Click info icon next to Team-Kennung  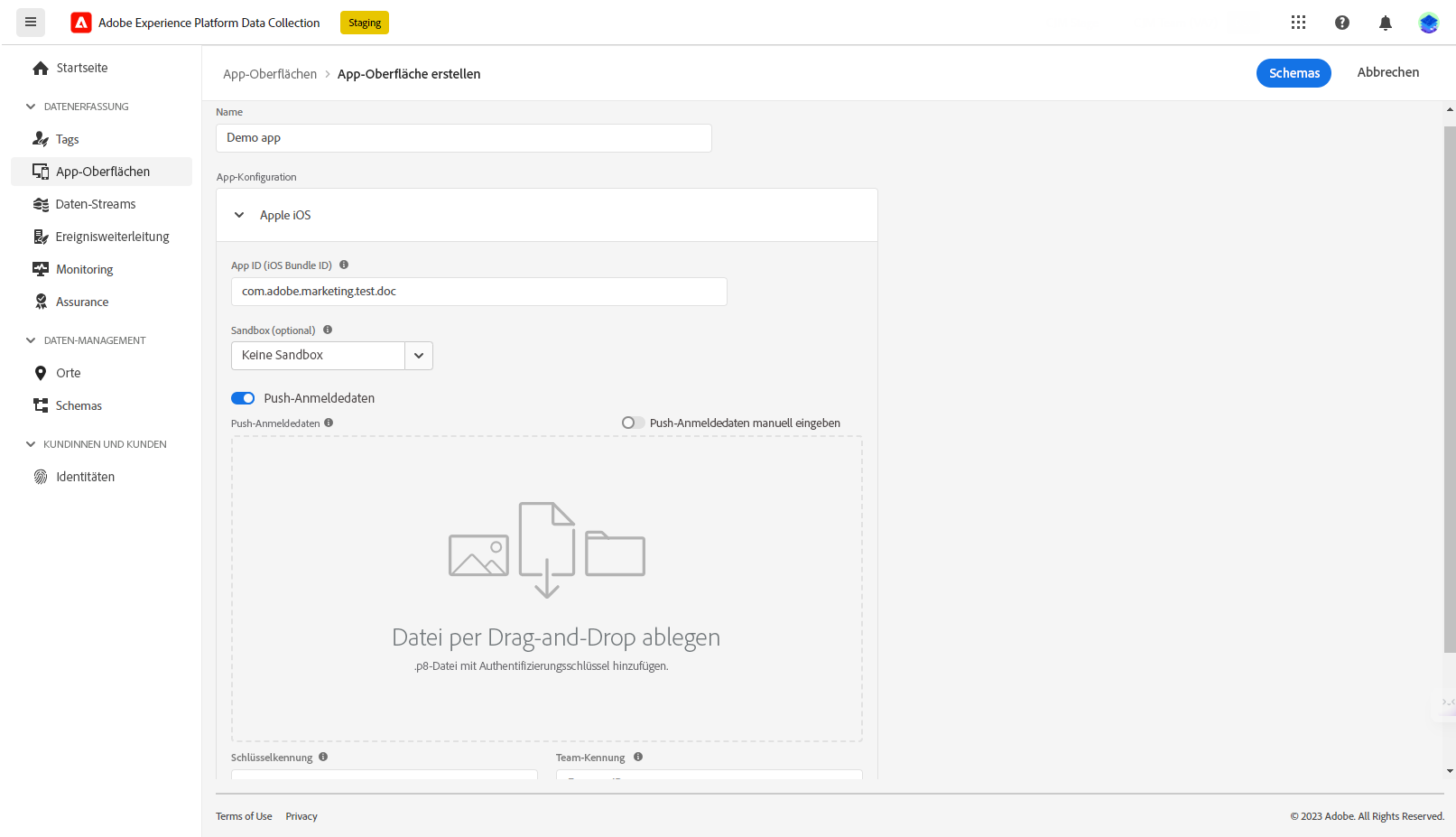(x=638, y=758)
